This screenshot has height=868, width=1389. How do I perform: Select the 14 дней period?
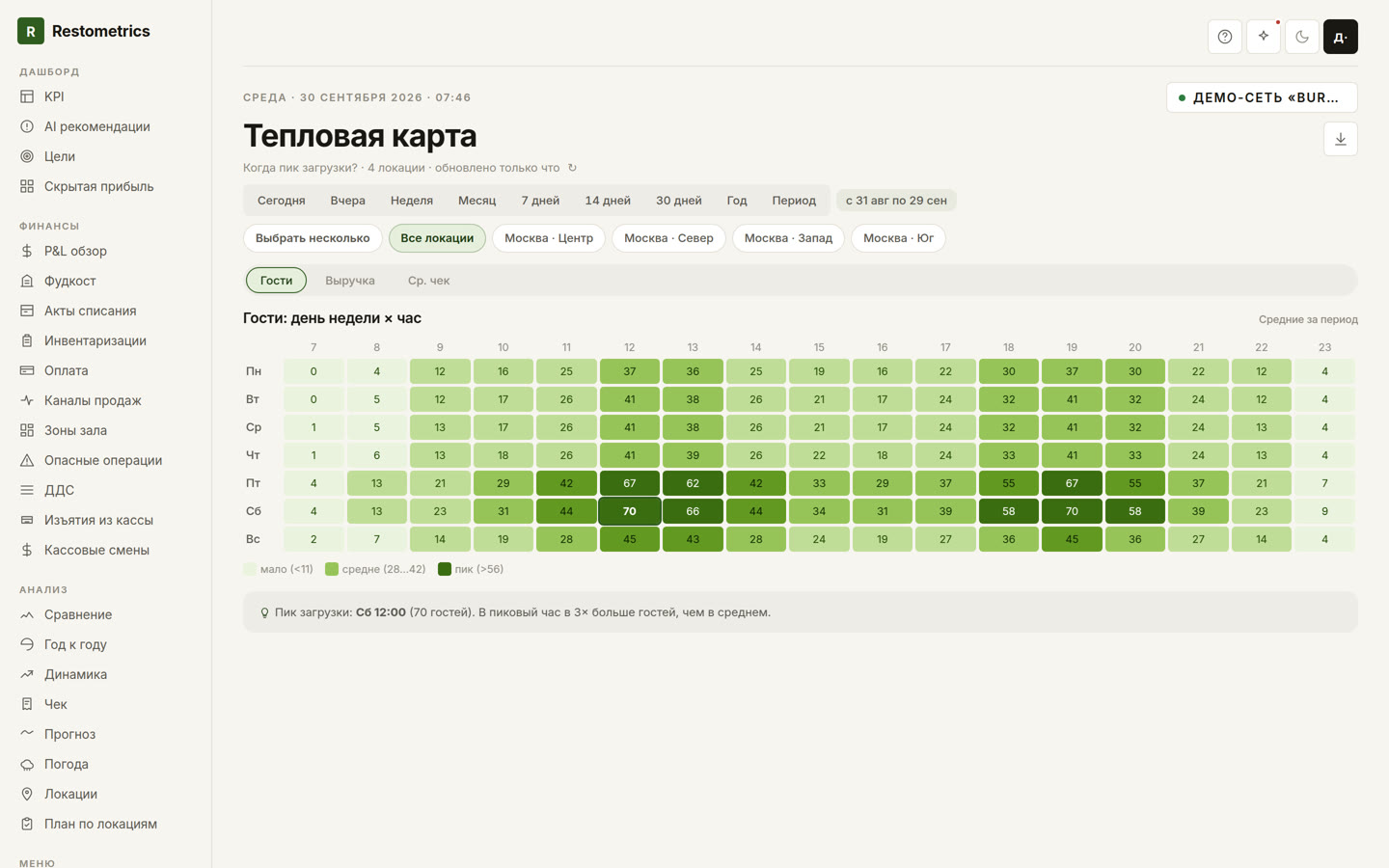tap(608, 201)
